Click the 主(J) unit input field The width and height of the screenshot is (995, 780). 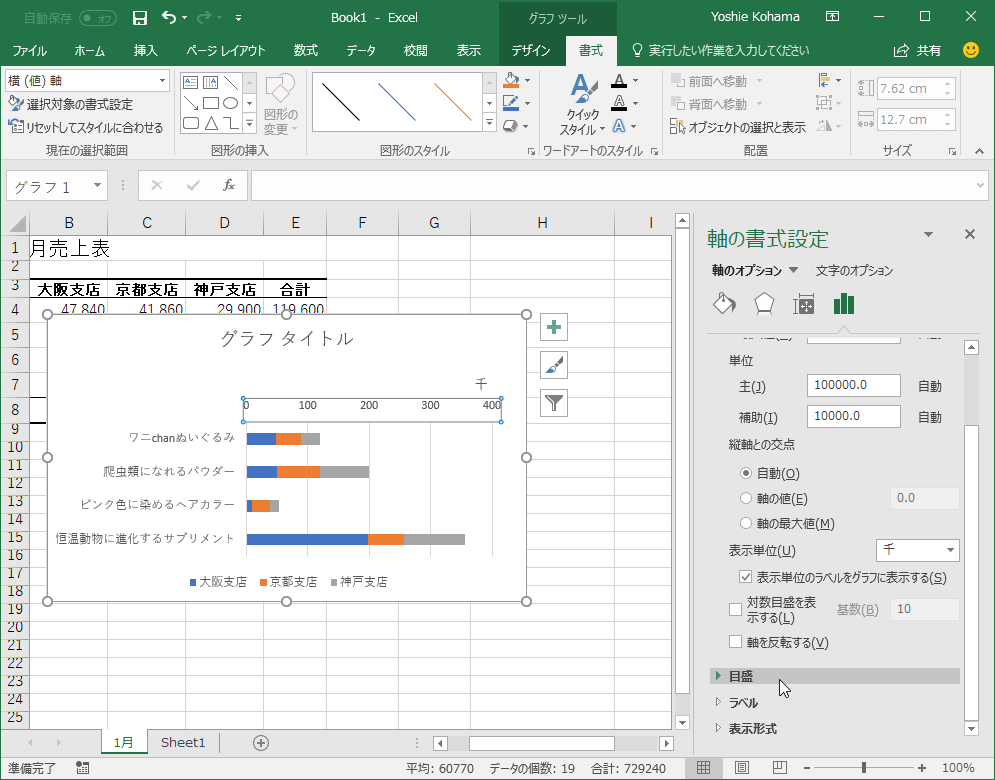[x=853, y=385]
